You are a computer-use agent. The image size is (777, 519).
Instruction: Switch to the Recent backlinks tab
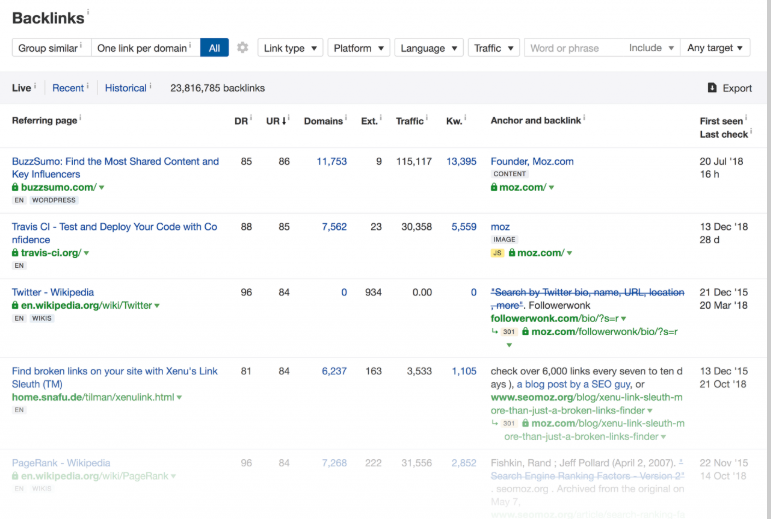[68, 88]
